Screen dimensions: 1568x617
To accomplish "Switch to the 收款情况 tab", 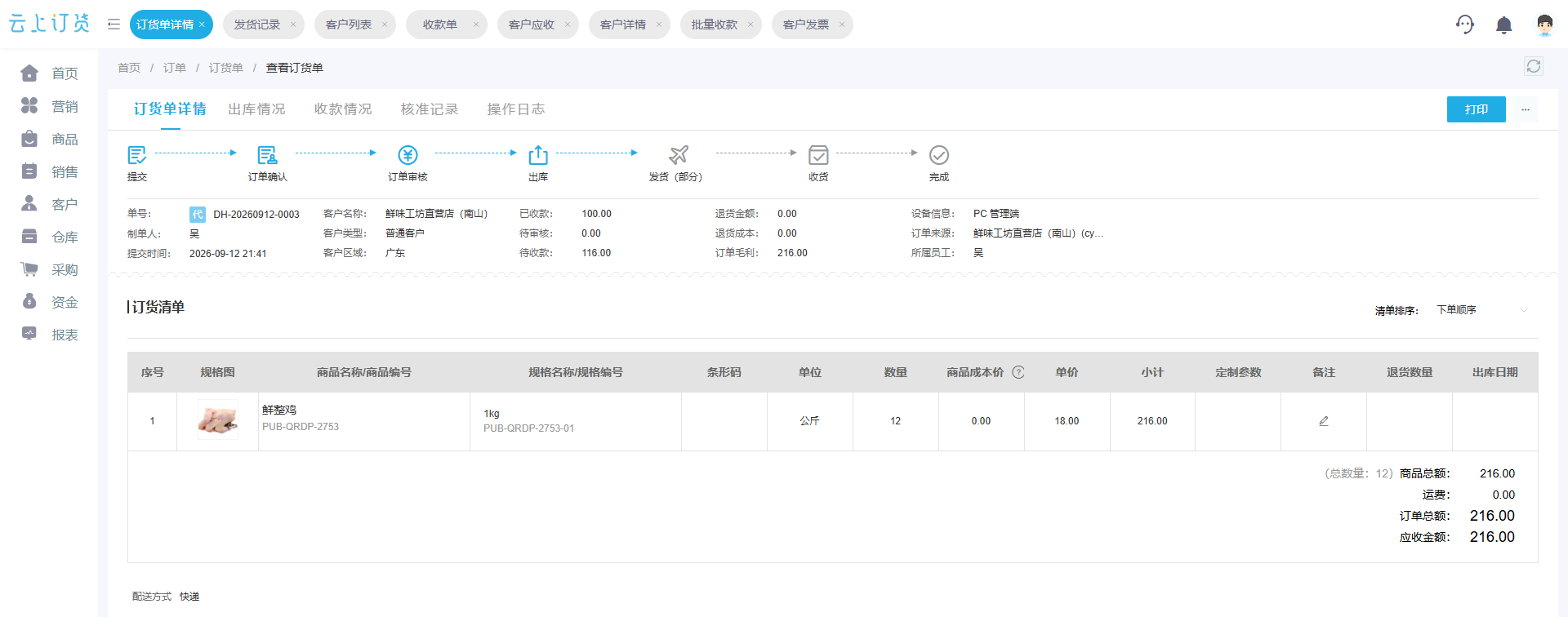I will click(343, 109).
